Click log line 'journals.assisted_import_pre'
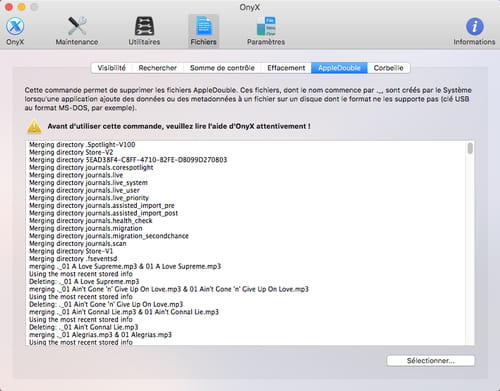The image size is (500, 391). click(102, 206)
